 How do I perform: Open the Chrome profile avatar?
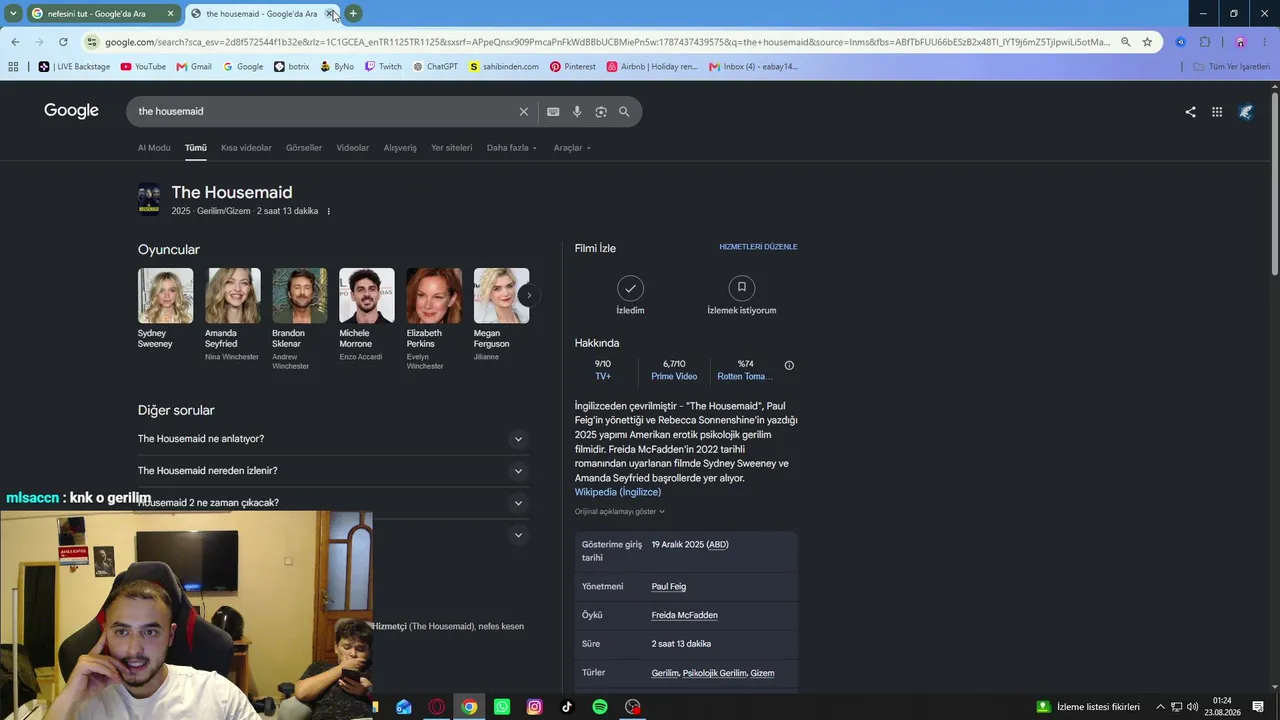coord(1241,42)
